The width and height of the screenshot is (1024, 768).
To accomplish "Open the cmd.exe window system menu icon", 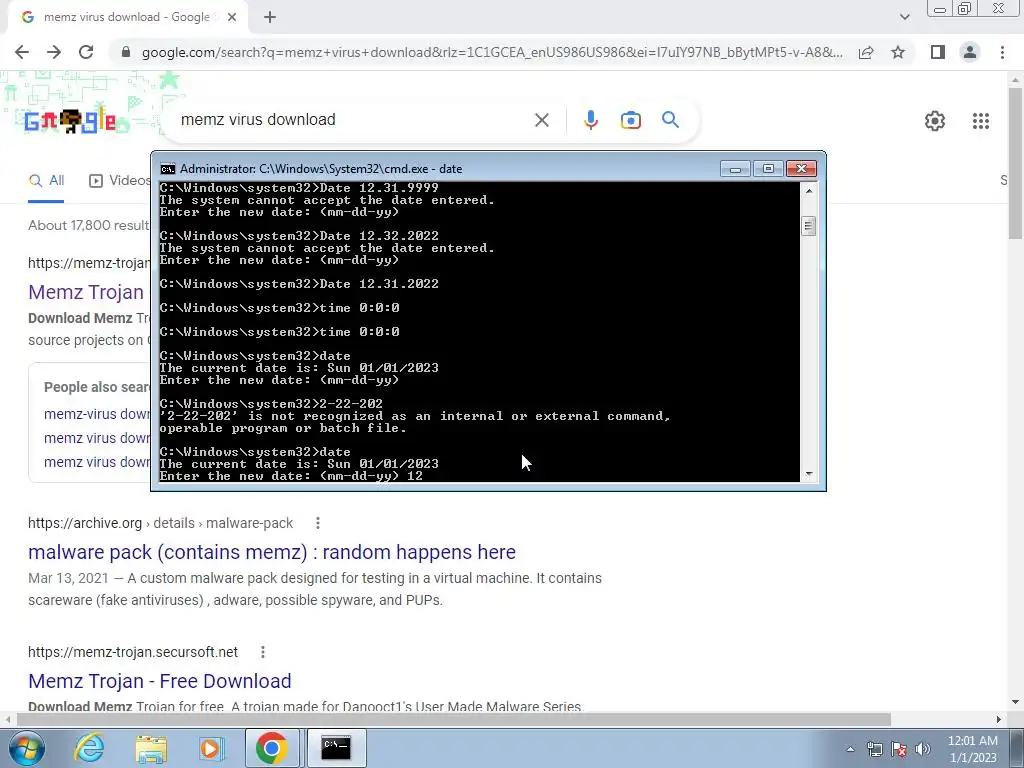I will point(168,169).
